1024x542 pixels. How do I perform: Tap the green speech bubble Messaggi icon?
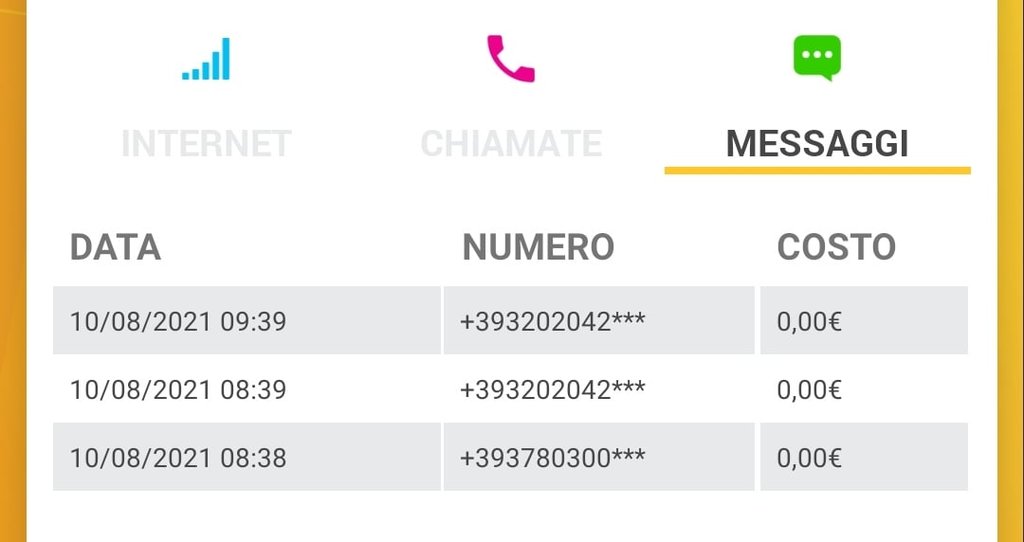pos(817,57)
